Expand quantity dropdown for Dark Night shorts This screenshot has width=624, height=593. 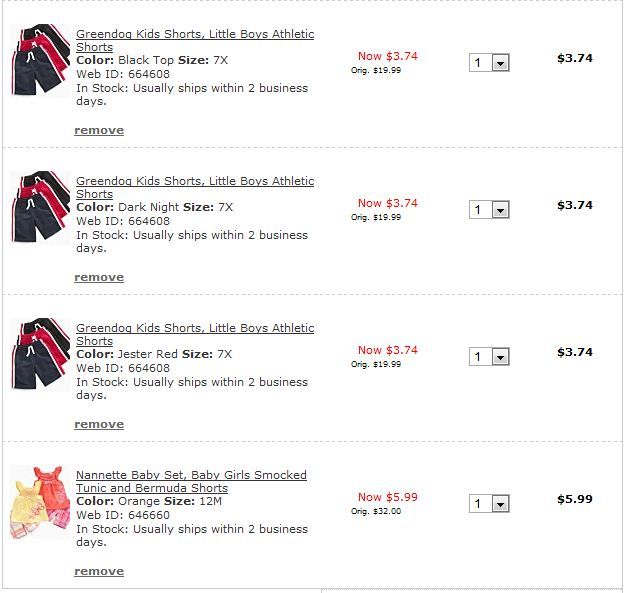point(501,210)
